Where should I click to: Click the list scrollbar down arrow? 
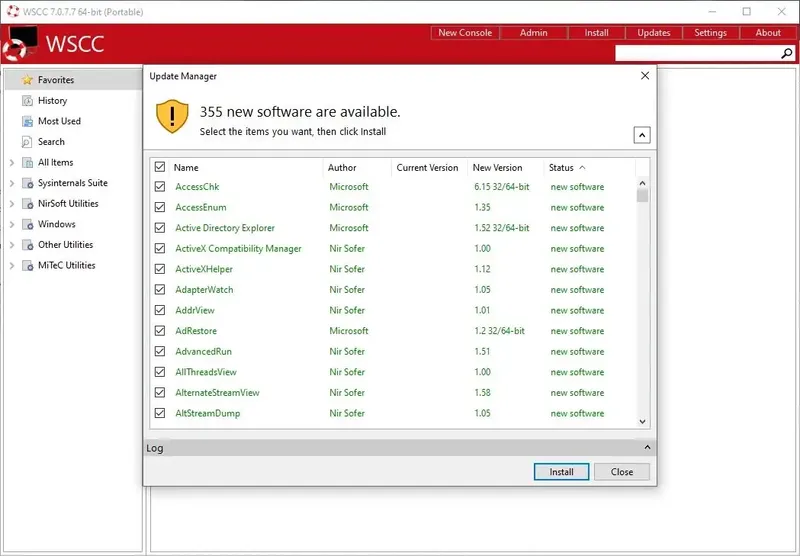[642, 421]
